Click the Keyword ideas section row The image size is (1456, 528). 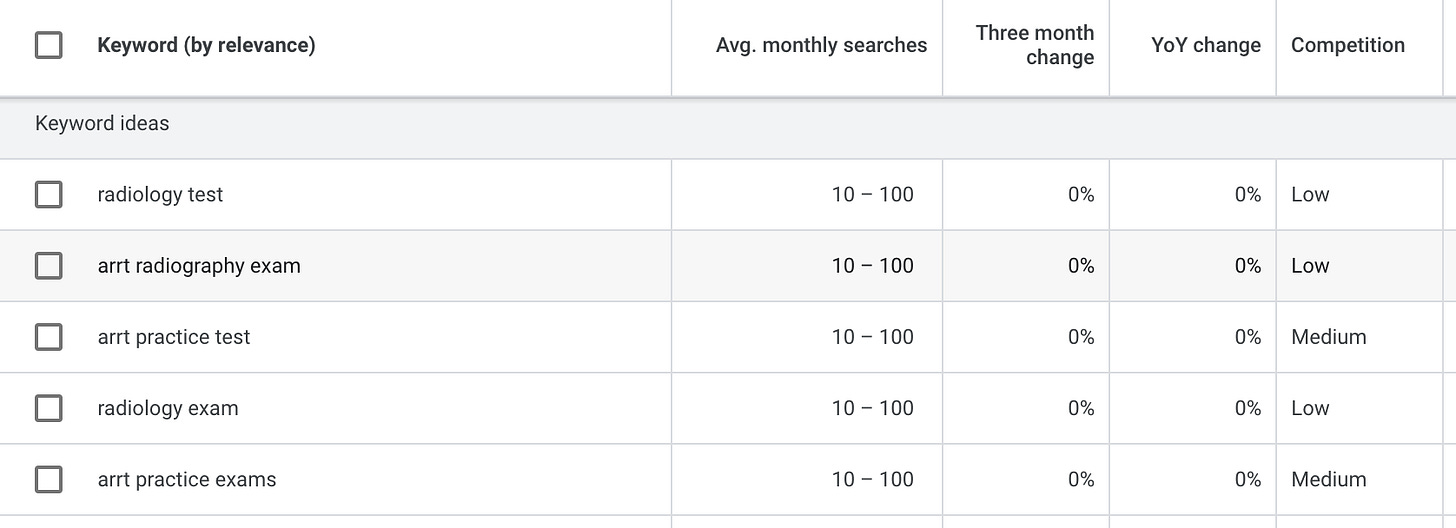click(102, 123)
